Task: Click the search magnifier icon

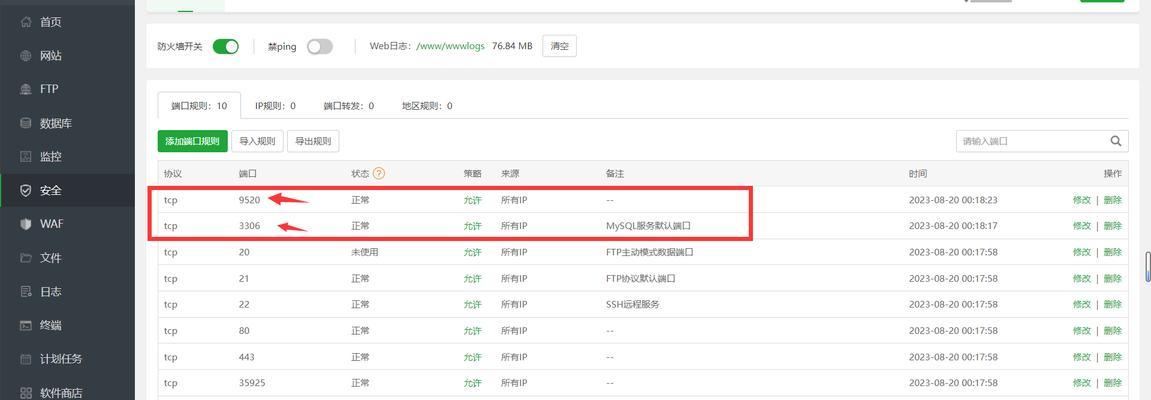Action: coord(1116,141)
